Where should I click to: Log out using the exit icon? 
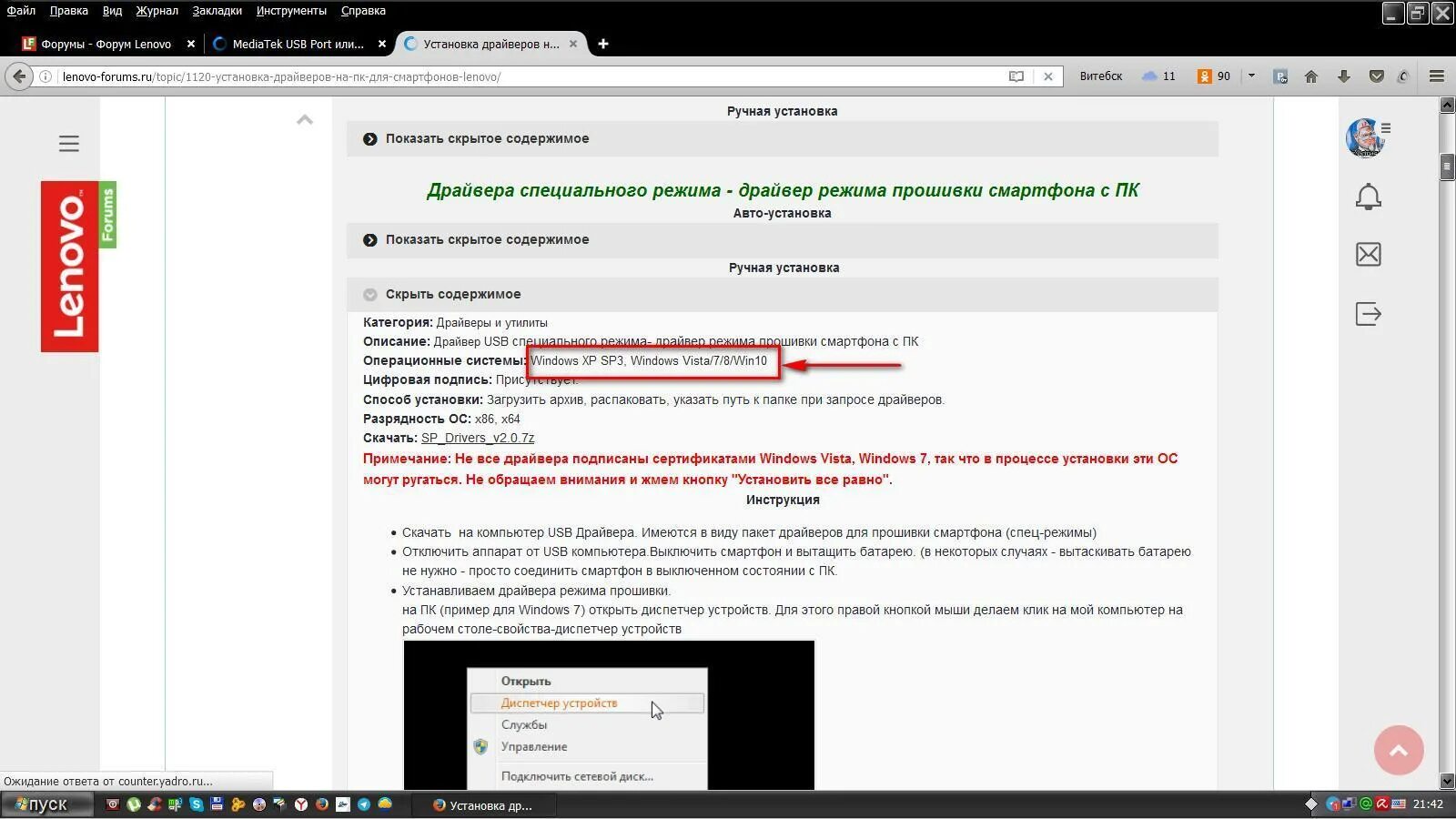tap(1369, 314)
